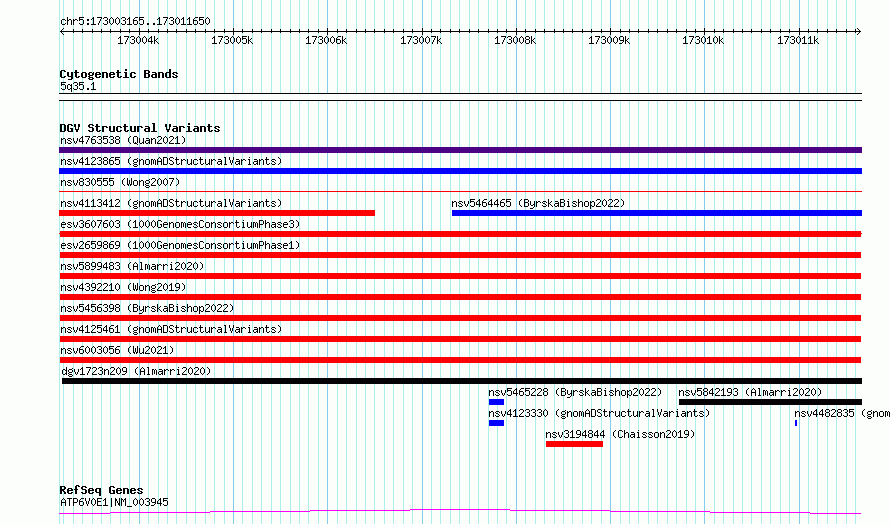Open the DGV Structural Variants track title
Screen dimensions: 890x524
(139, 128)
